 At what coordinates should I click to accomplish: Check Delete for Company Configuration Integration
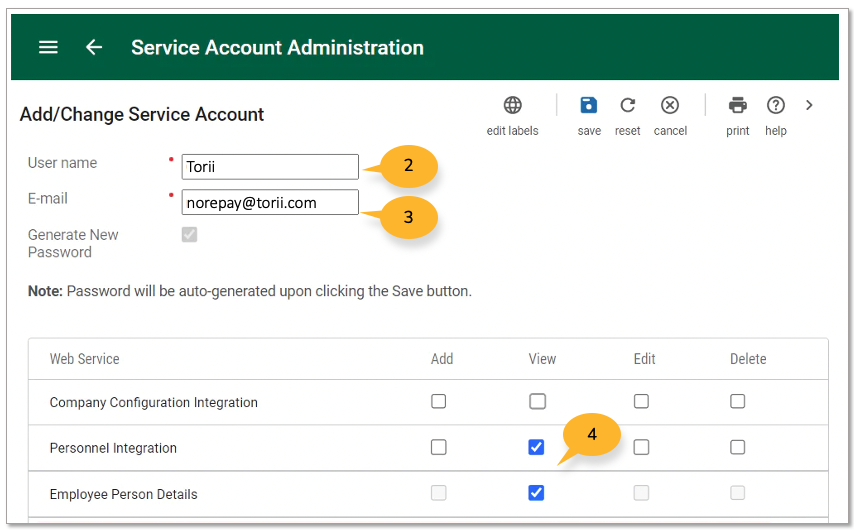pyautogui.click(x=737, y=401)
